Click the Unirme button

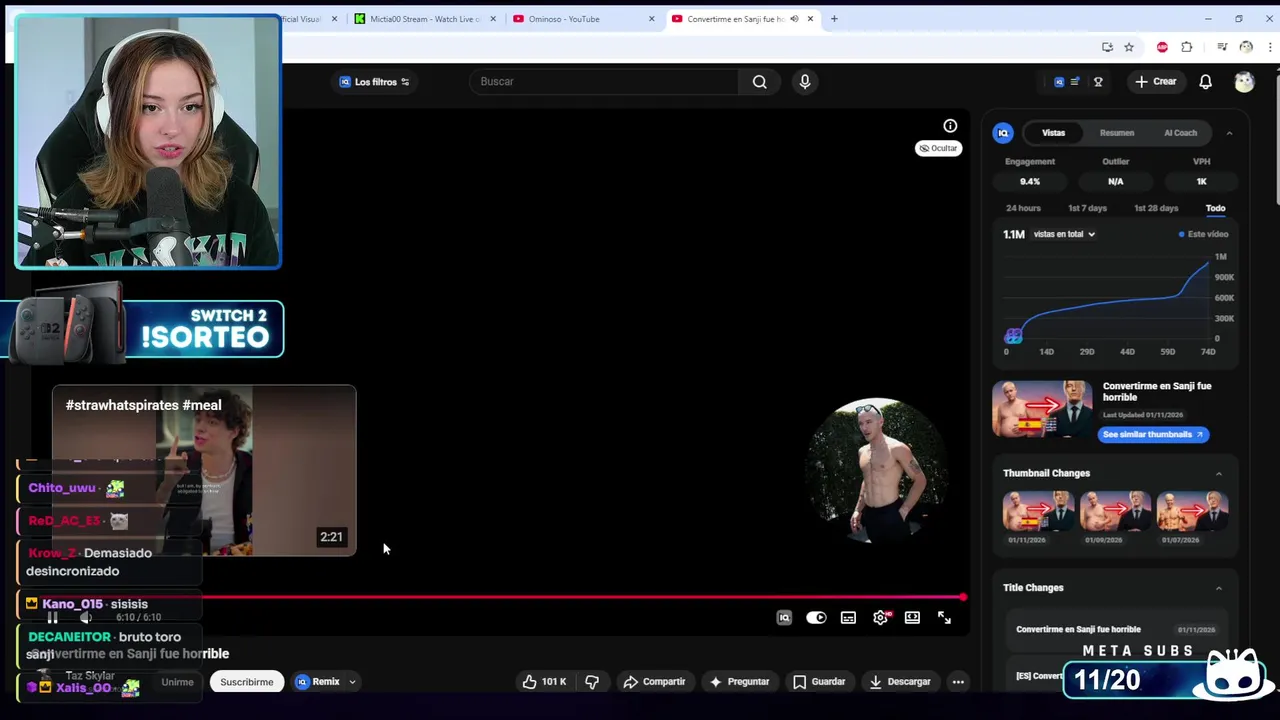(177, 682)
